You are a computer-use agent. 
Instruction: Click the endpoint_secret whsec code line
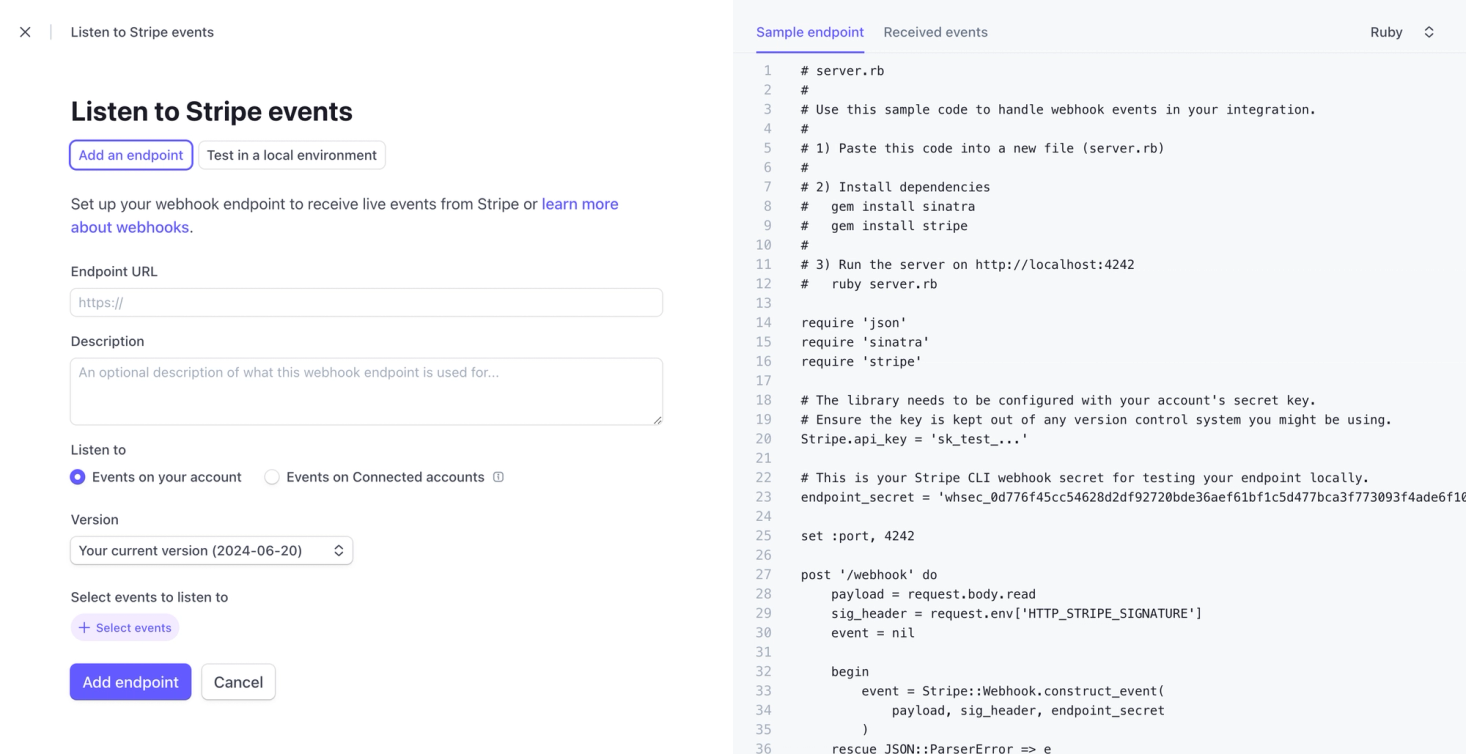(x=1133, y=497)
